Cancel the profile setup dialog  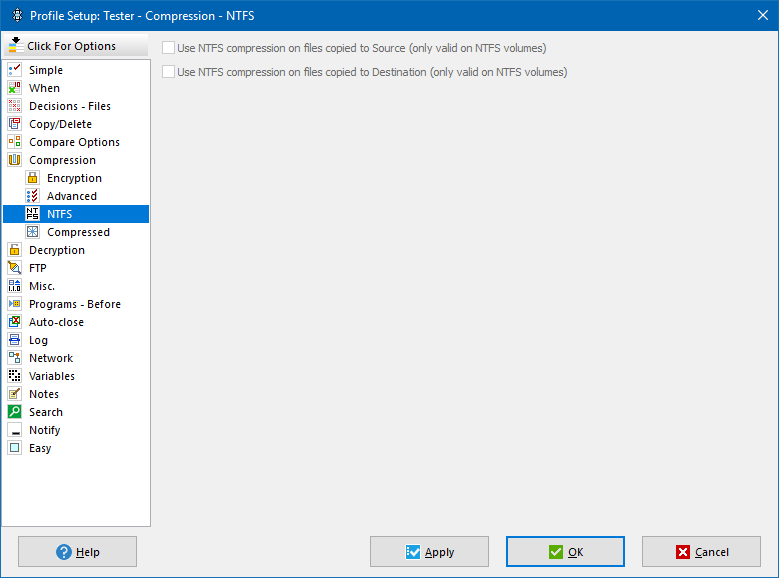(x=701, y=552)
